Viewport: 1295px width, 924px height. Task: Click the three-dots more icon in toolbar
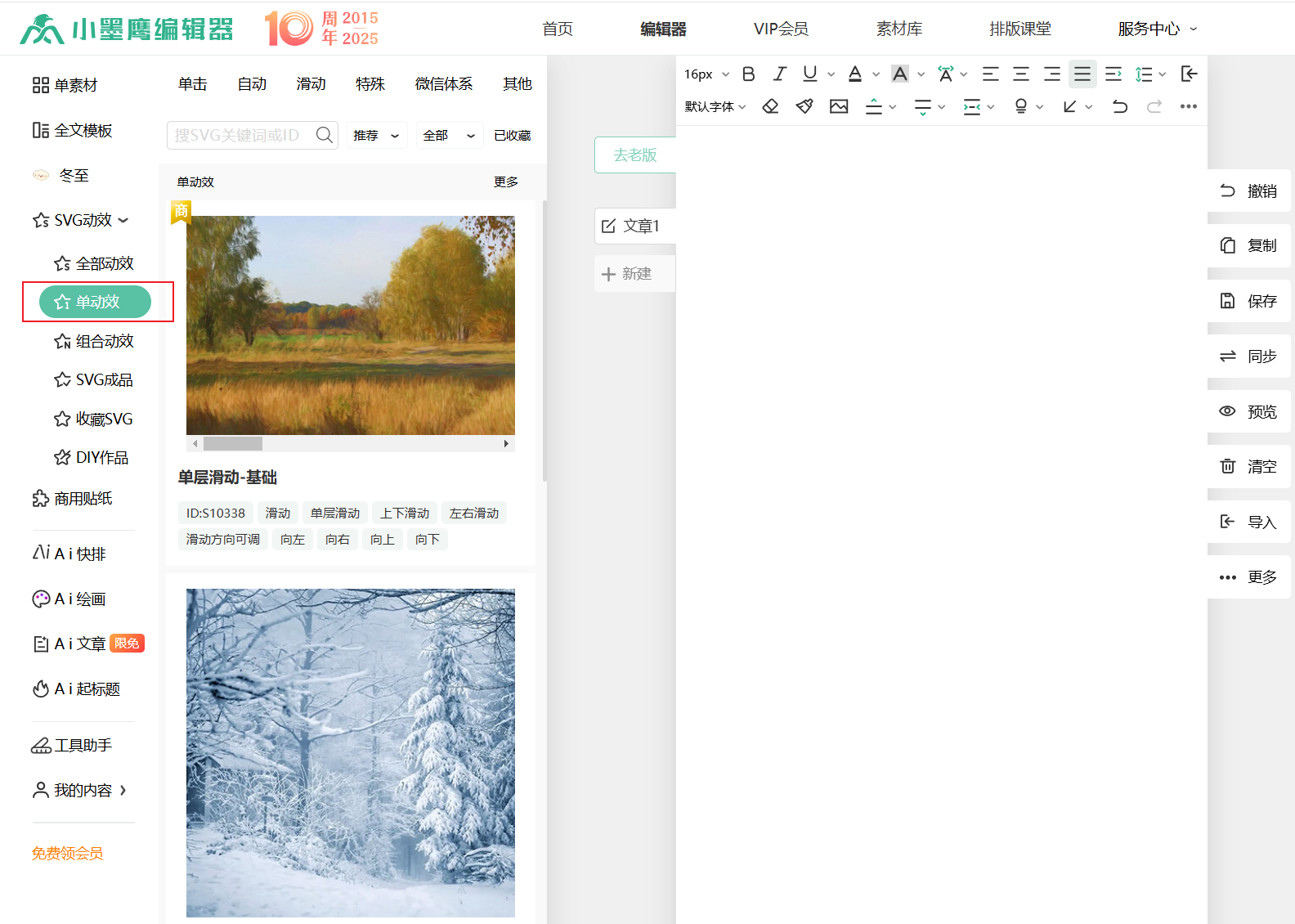[x=1188, y=106]
